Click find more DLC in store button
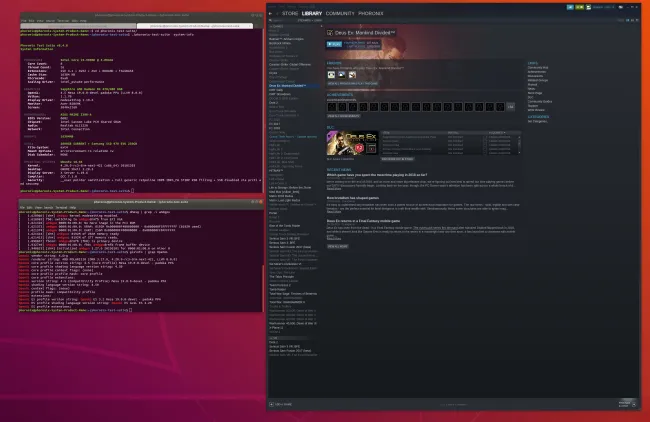This screenshot has height=422, width=650. click(397, 159)
